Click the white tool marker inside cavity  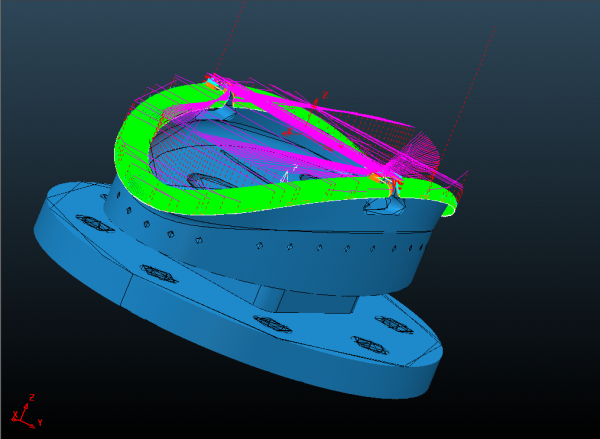(x=284, y=176)
